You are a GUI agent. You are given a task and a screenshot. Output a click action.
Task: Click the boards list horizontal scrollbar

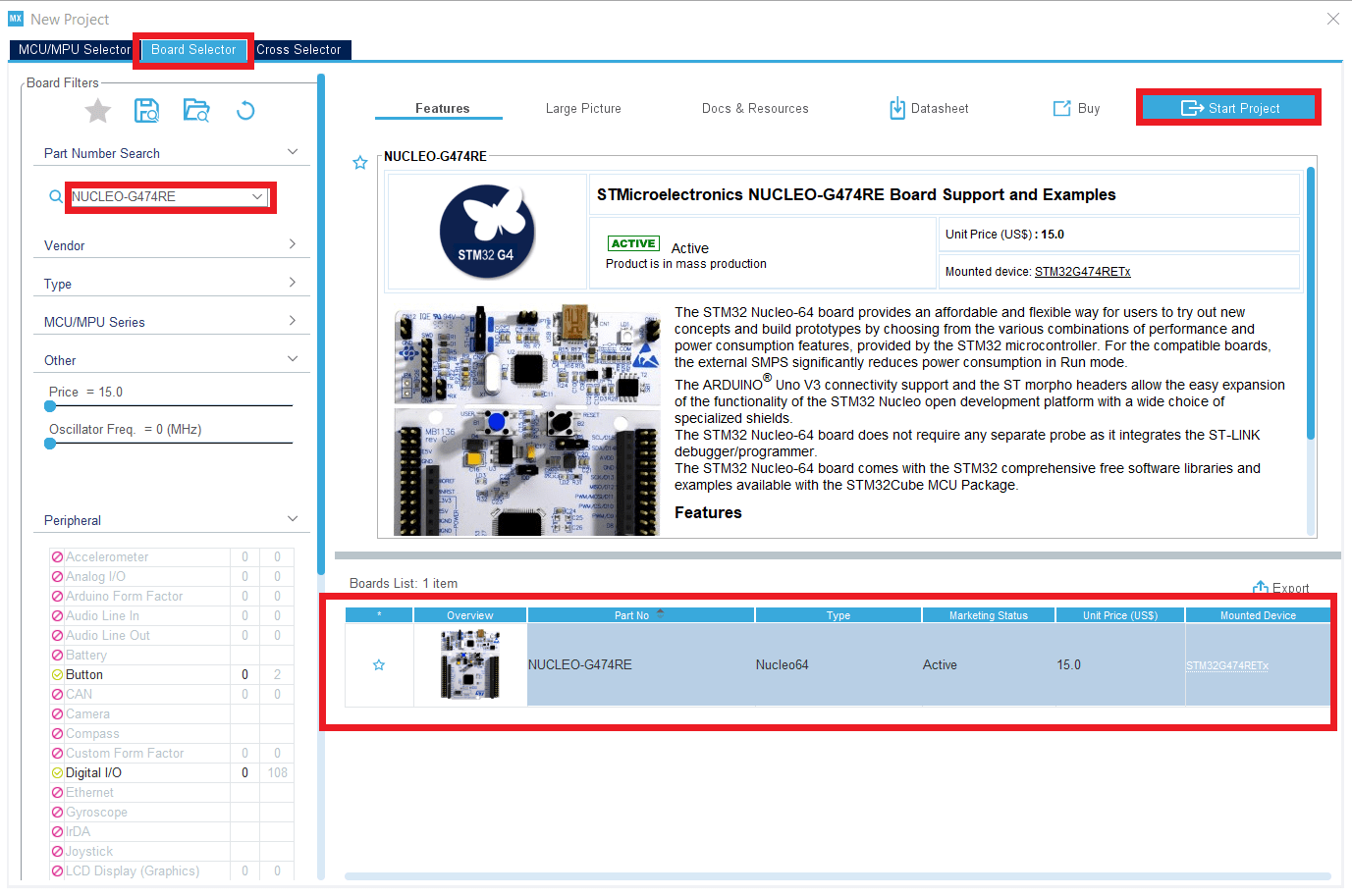click(x=838, y=876)
